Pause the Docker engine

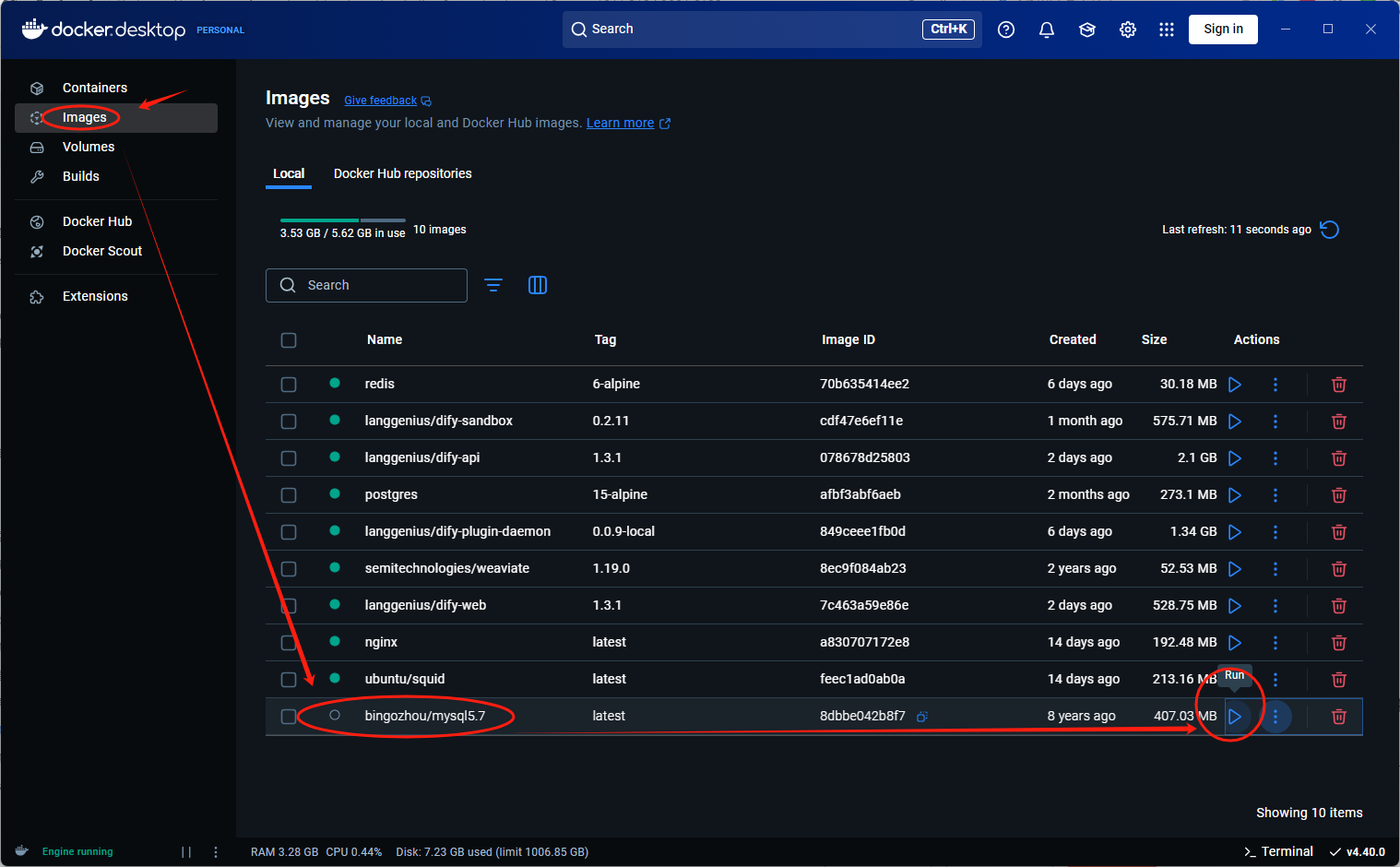point(186,852)
